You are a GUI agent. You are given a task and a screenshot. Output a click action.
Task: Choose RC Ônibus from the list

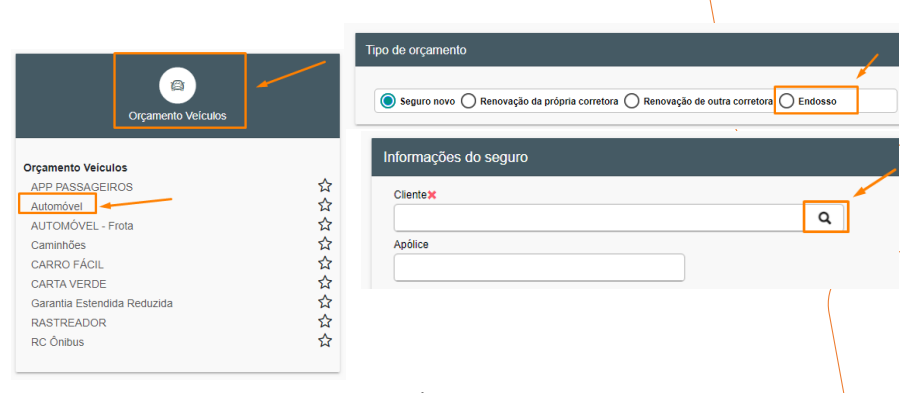(x=57, y=342)
